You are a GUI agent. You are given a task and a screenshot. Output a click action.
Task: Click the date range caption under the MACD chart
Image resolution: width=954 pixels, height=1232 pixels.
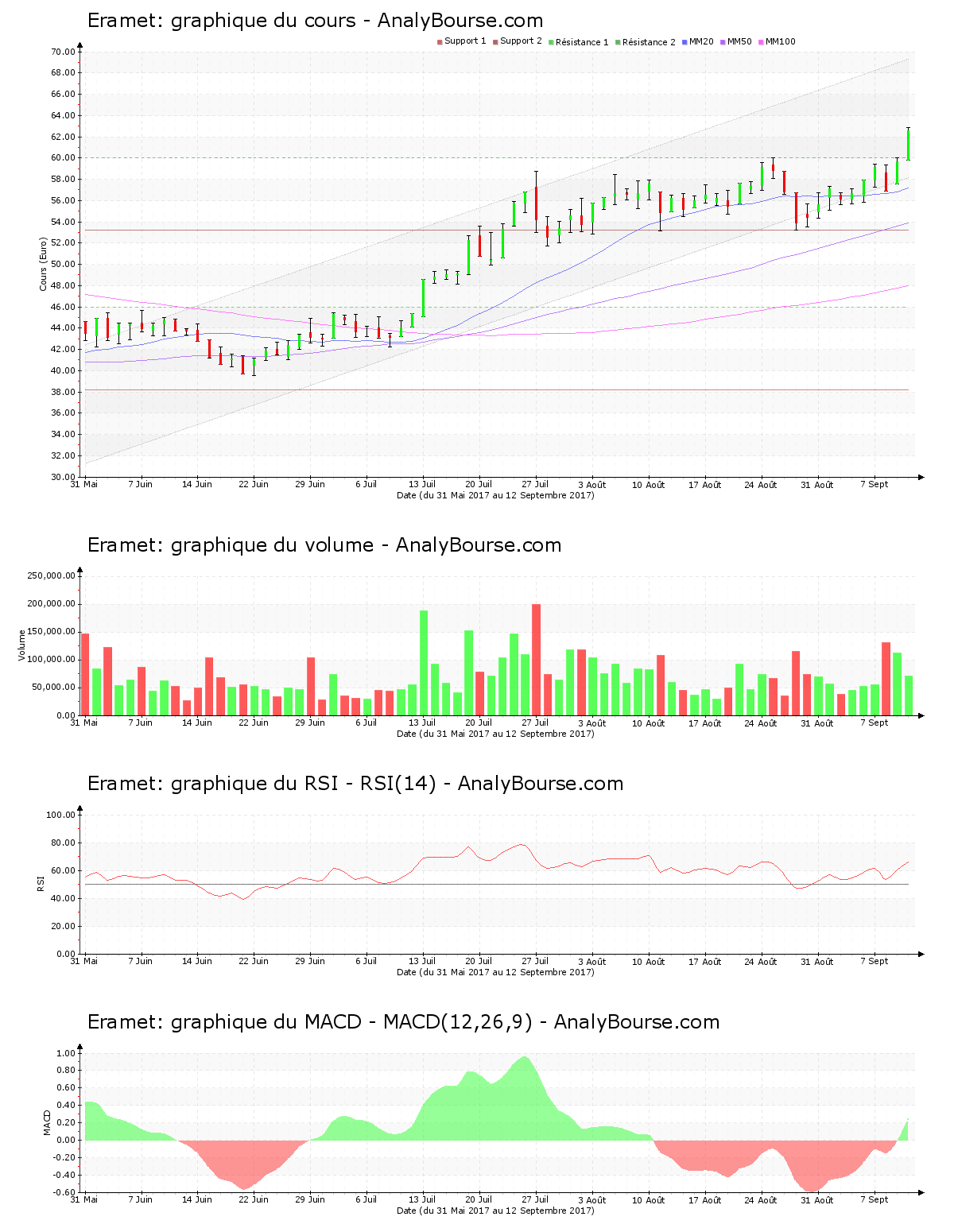pyautogui.click(x=495, y=1211)
